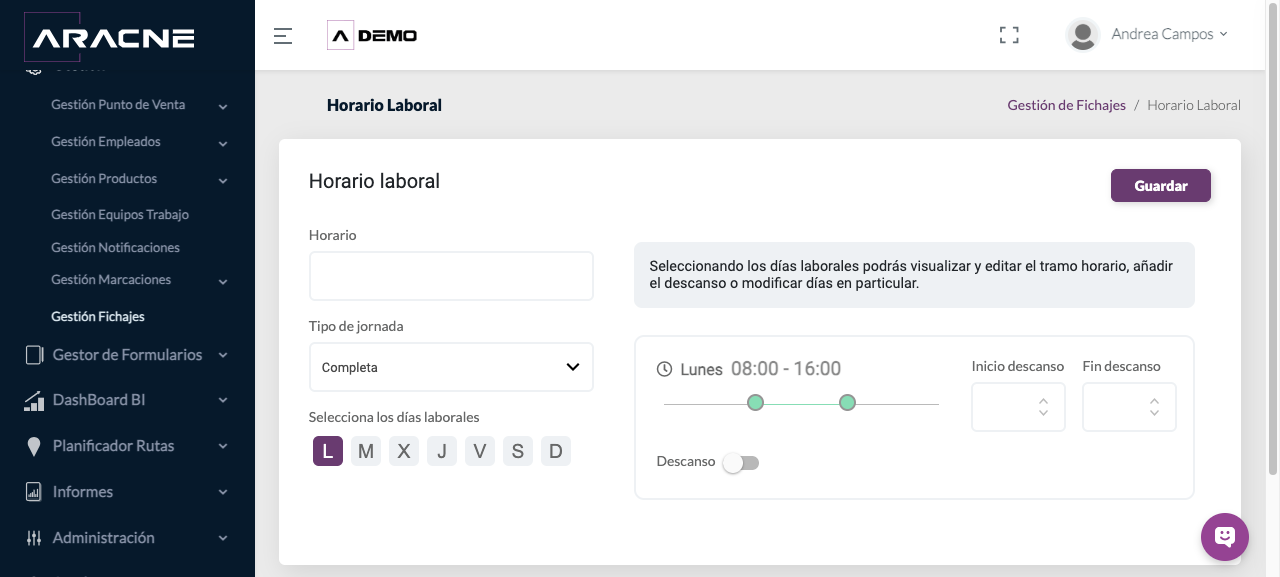Screen dimensions: 1280x577
Task: Toggle Viernes (V) working day
Action: 480,451
